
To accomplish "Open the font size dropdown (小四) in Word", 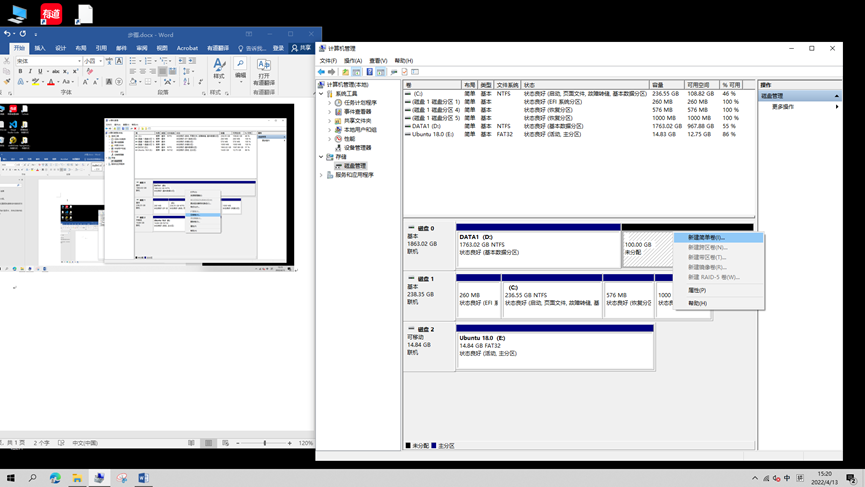I will (x=100, y=61).
